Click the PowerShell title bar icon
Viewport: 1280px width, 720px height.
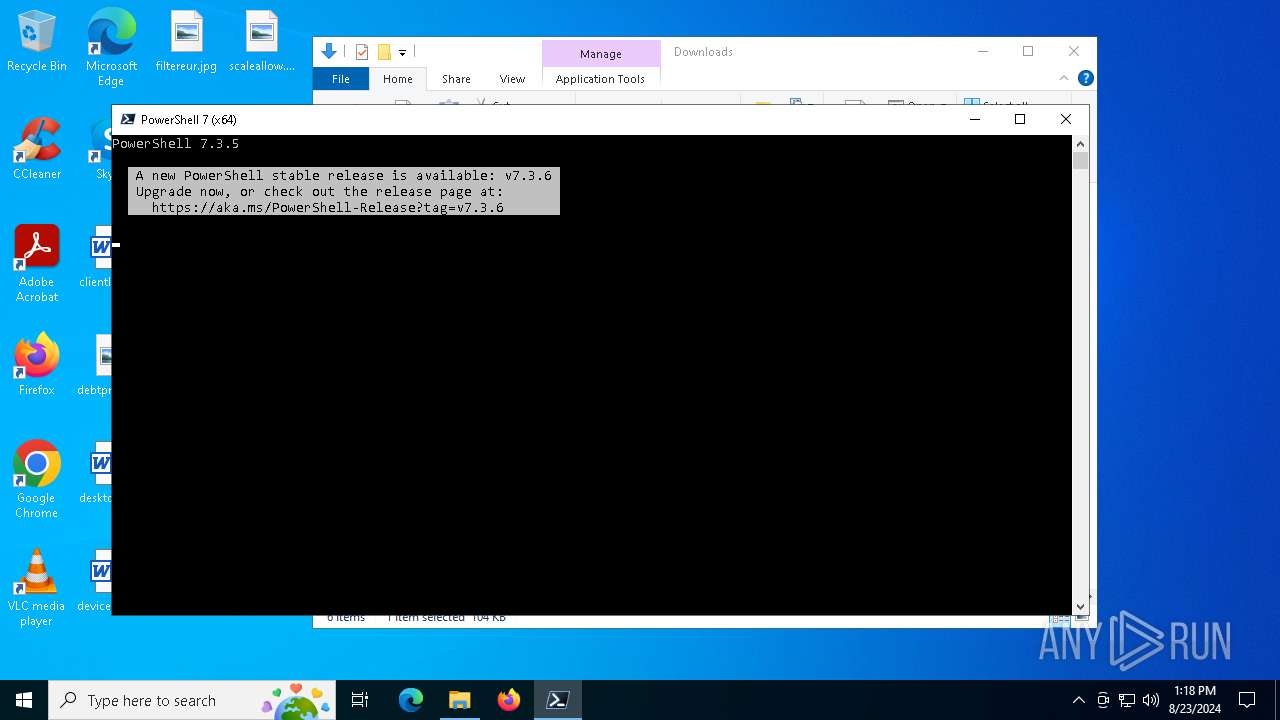(x=128, y=119)
